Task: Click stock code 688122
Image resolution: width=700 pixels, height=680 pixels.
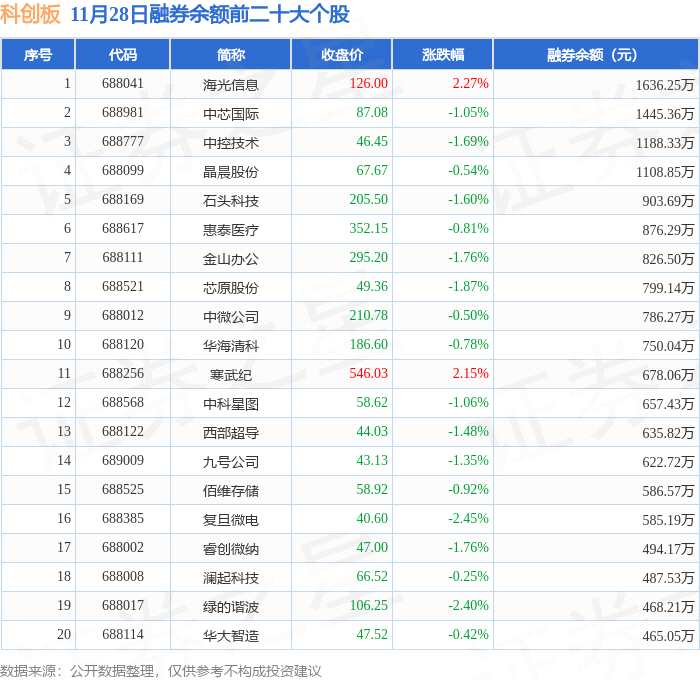Action: pyautogui.click(x=123, y=432)
